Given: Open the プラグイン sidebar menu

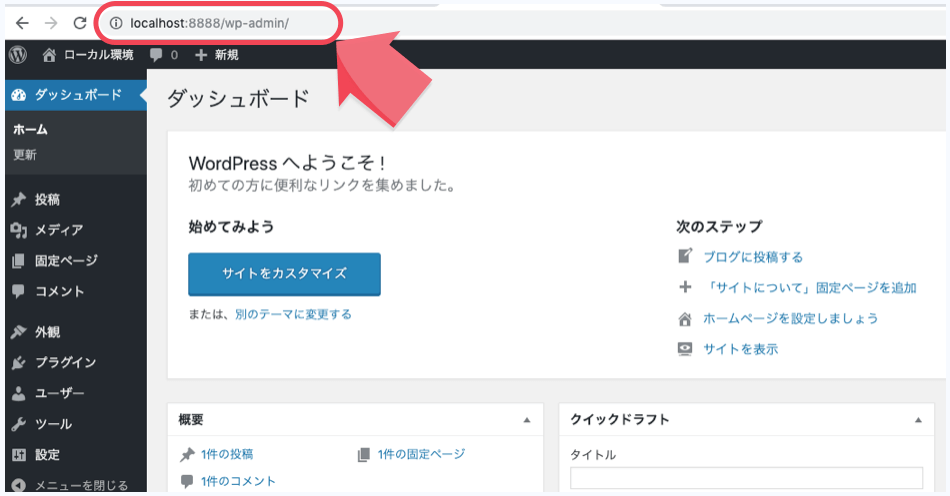Looking at the screenshot, I should pos(65,362).
